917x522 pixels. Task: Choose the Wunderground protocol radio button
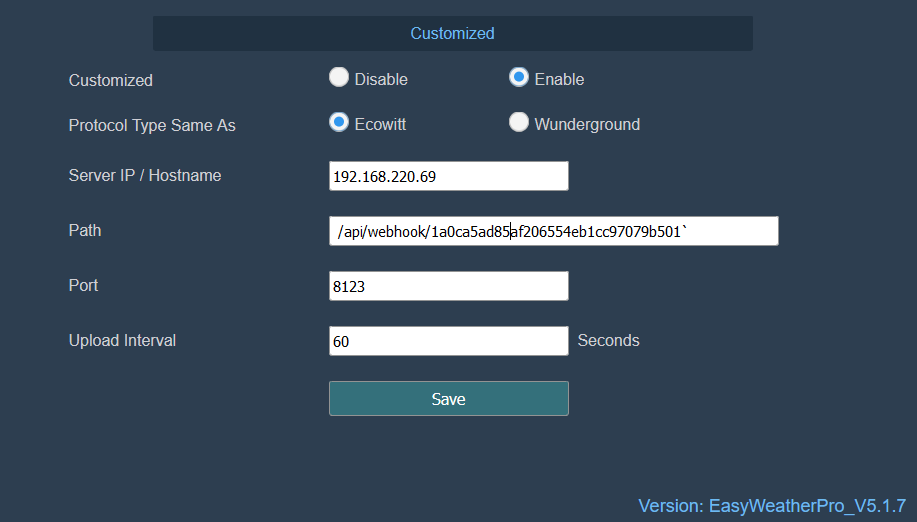(x=519, y=122)
